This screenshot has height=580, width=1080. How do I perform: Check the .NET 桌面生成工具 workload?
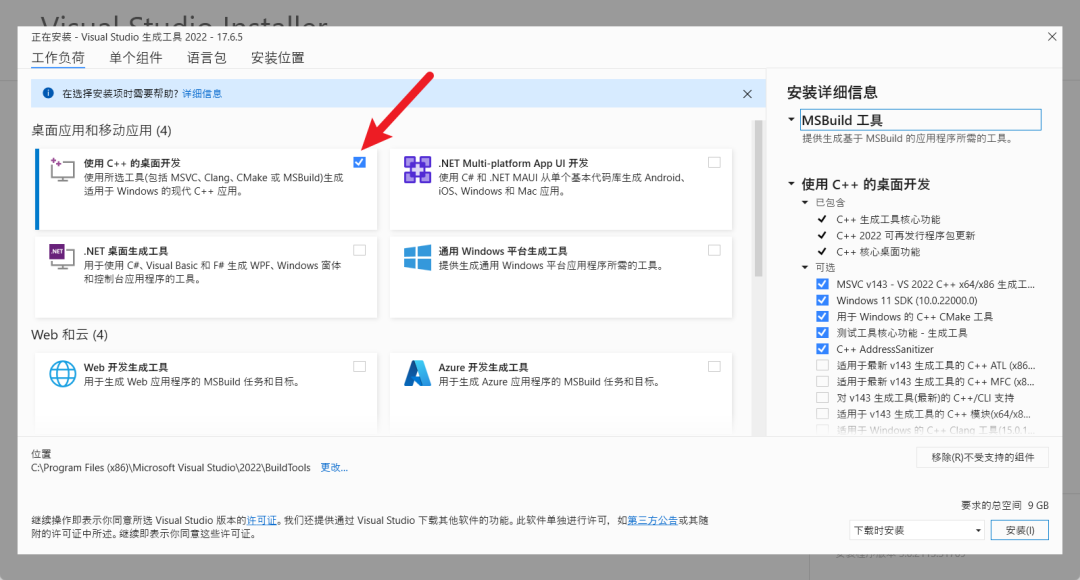point(360,250)
